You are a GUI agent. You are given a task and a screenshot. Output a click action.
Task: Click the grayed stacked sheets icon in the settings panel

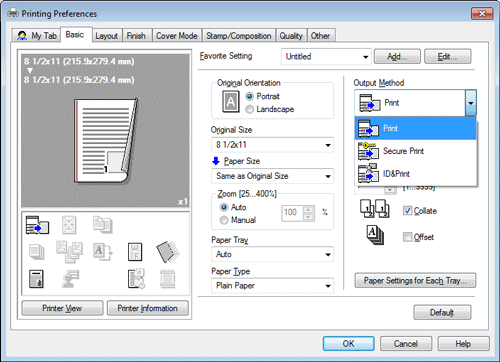pos(36,252)
